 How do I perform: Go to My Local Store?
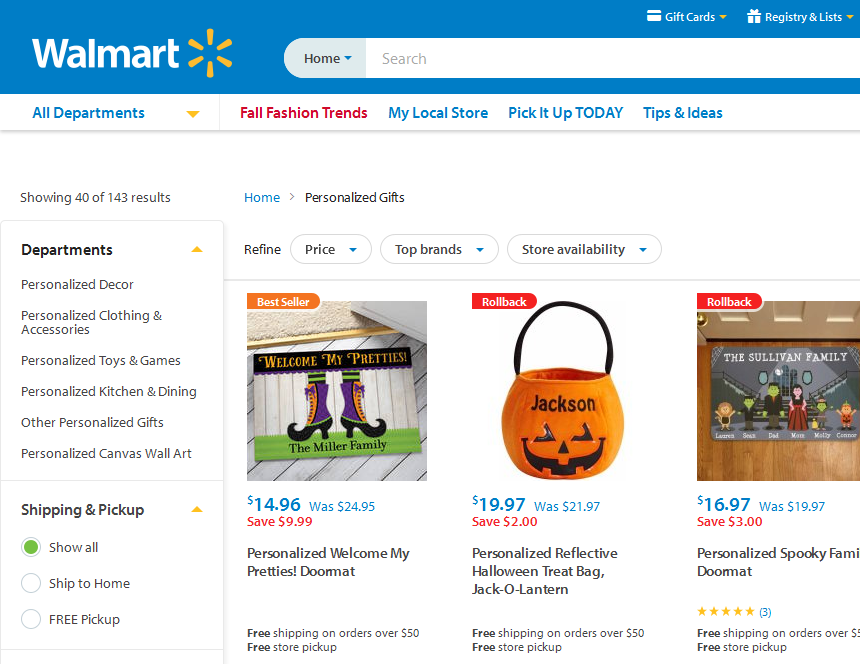438,113
